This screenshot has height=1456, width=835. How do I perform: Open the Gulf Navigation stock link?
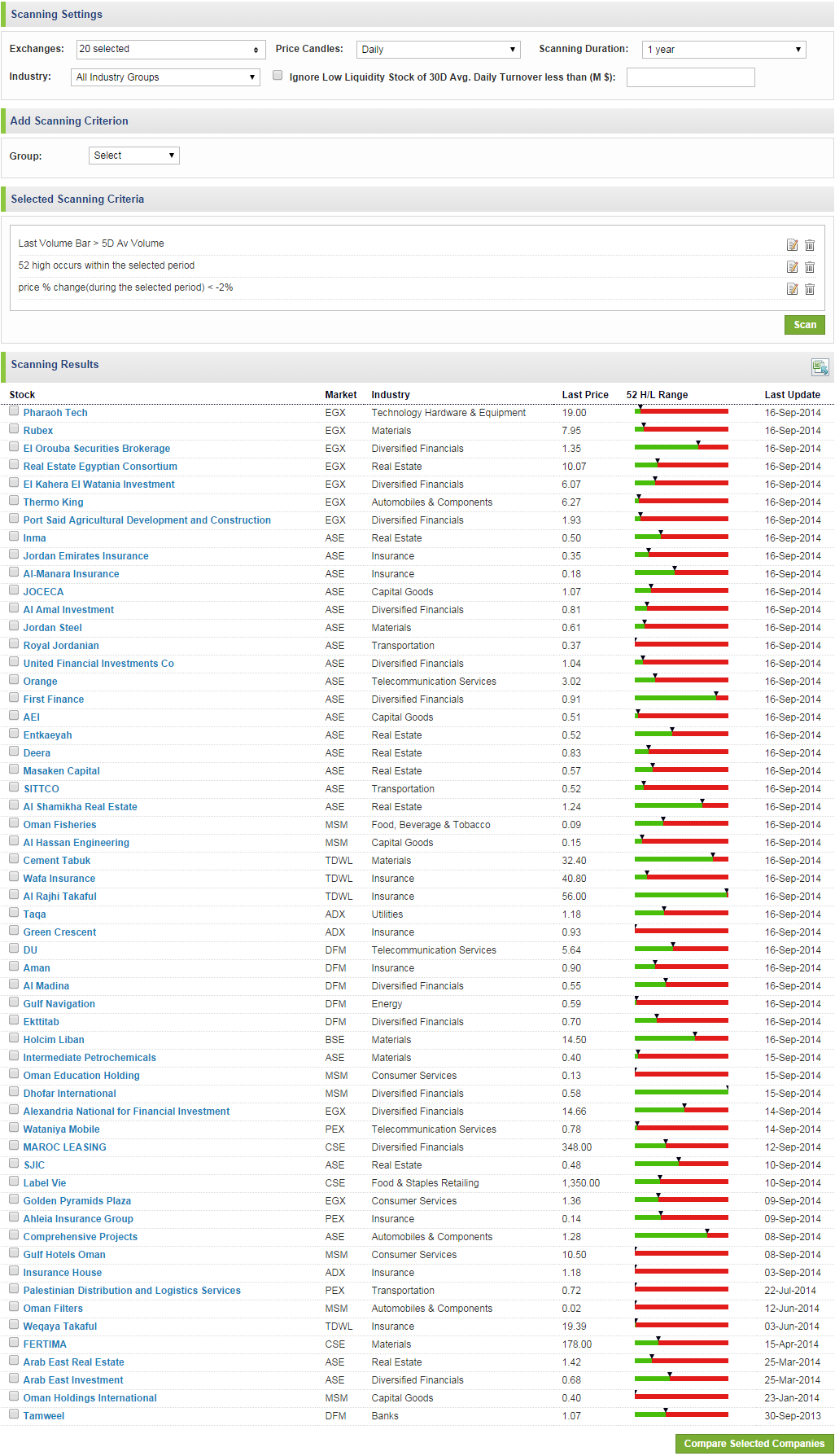[x=59, y=1004]
